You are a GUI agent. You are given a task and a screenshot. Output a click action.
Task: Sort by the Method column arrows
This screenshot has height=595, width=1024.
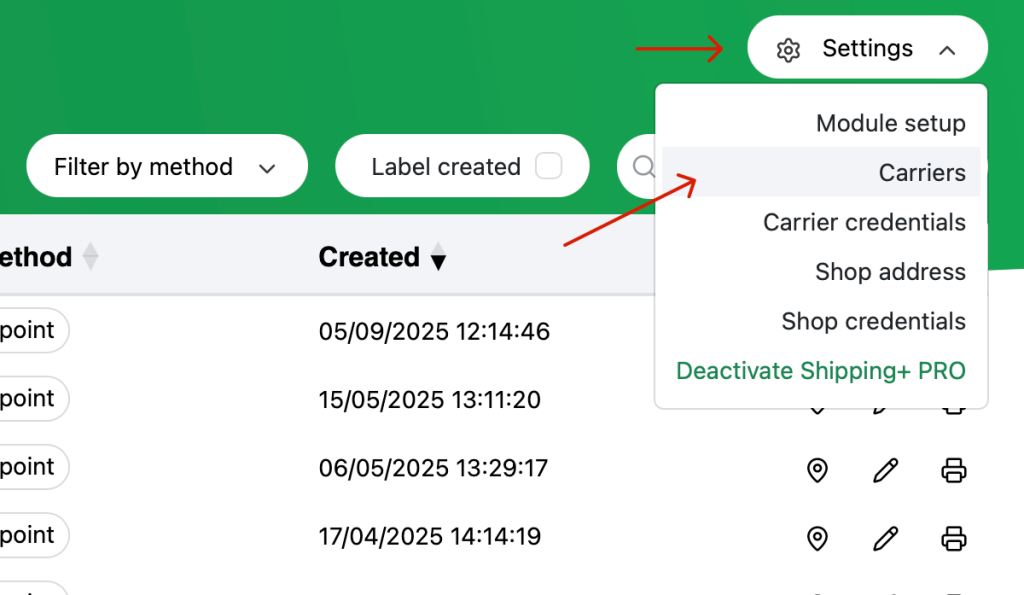pyautogui.click(x=91, y=257)
